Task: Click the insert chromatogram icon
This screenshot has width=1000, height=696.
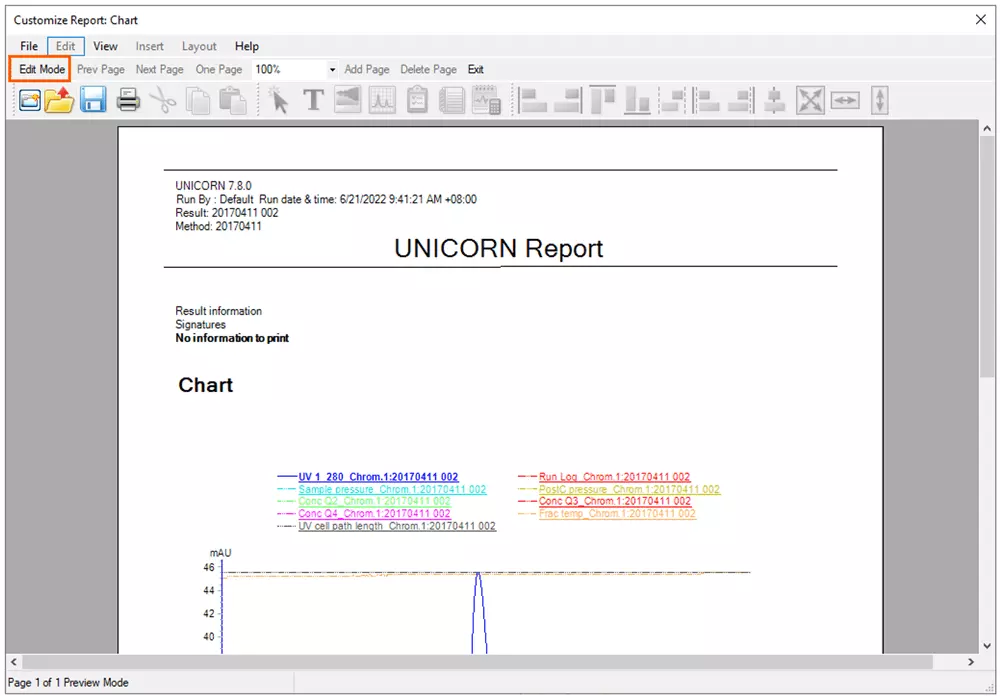Action: pyautogui.click(x=382, y=100)
